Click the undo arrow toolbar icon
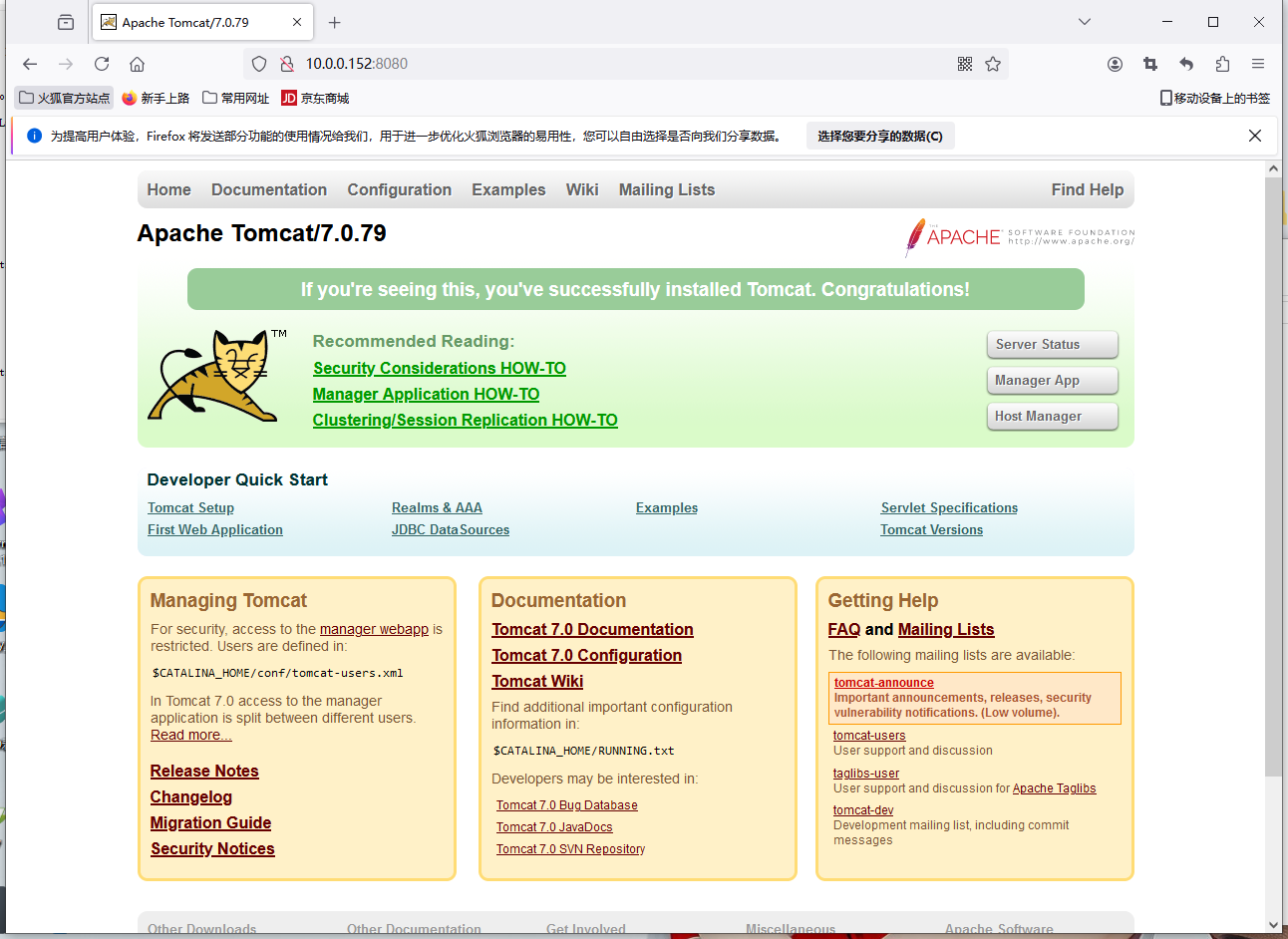Image resolution: width=1288 pixels, height=939 pixels. click(1186, 64)
